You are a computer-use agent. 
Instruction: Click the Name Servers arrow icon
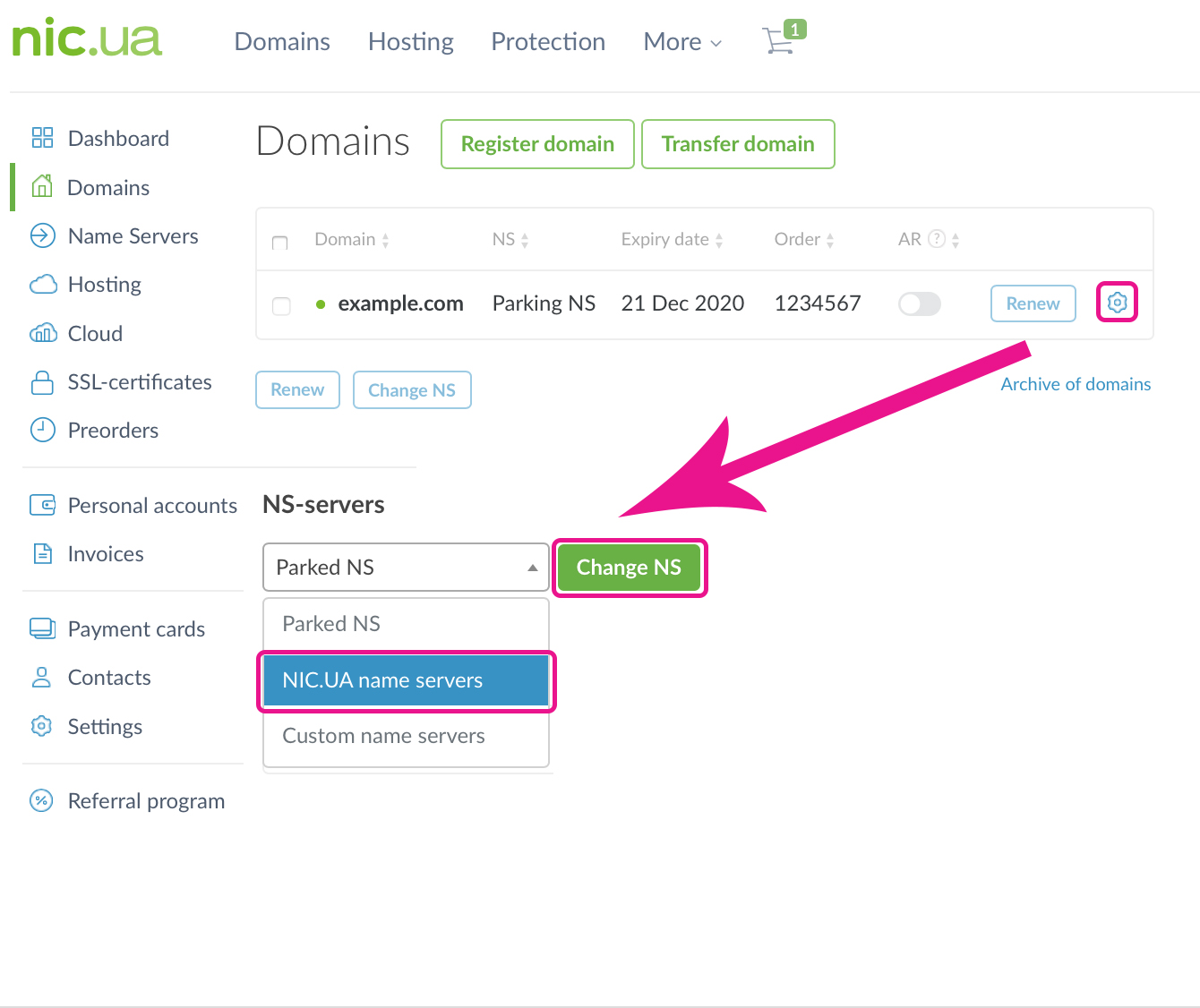tap(42, 235)
